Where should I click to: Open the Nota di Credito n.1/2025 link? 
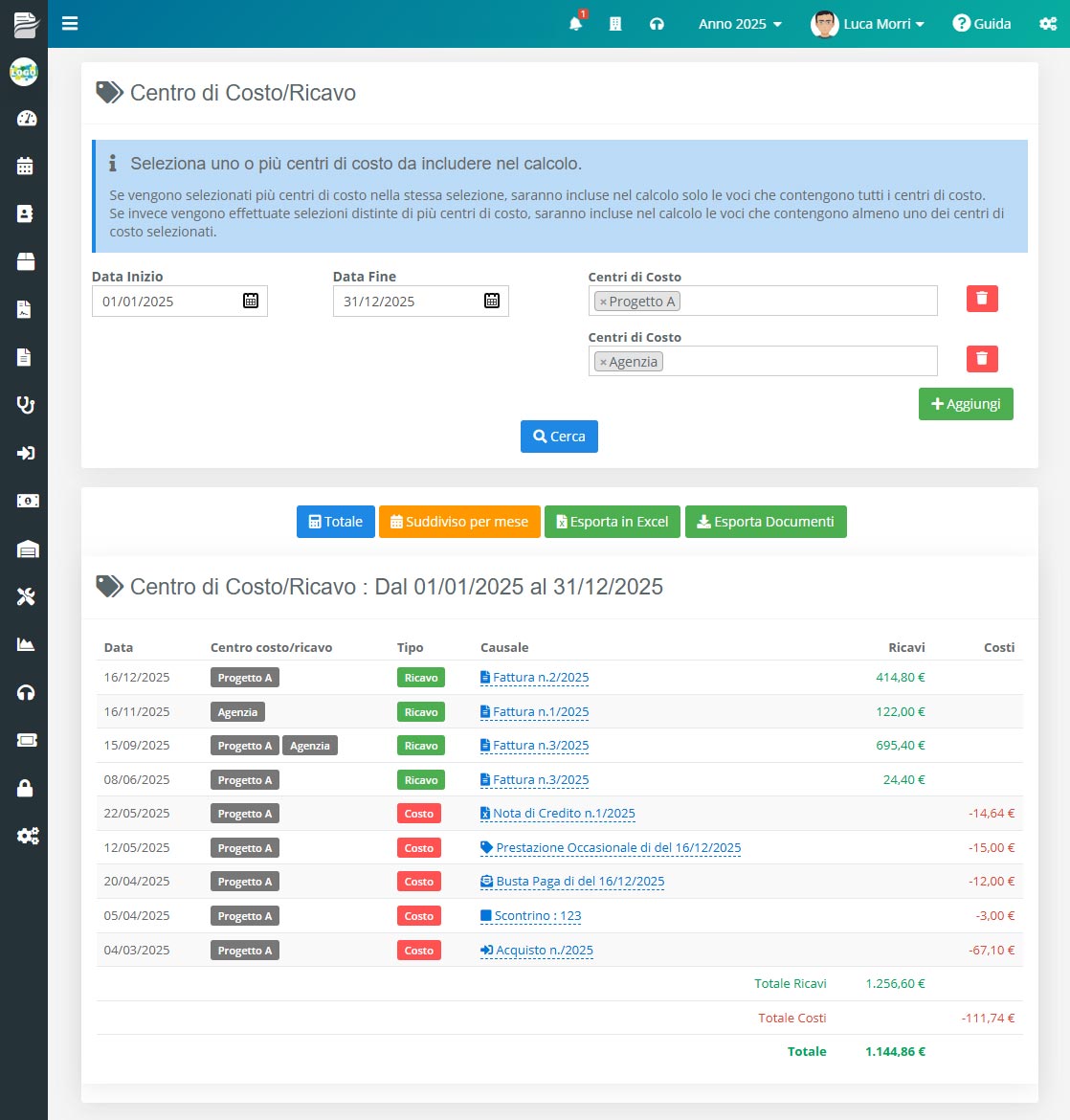pos(563,814)
